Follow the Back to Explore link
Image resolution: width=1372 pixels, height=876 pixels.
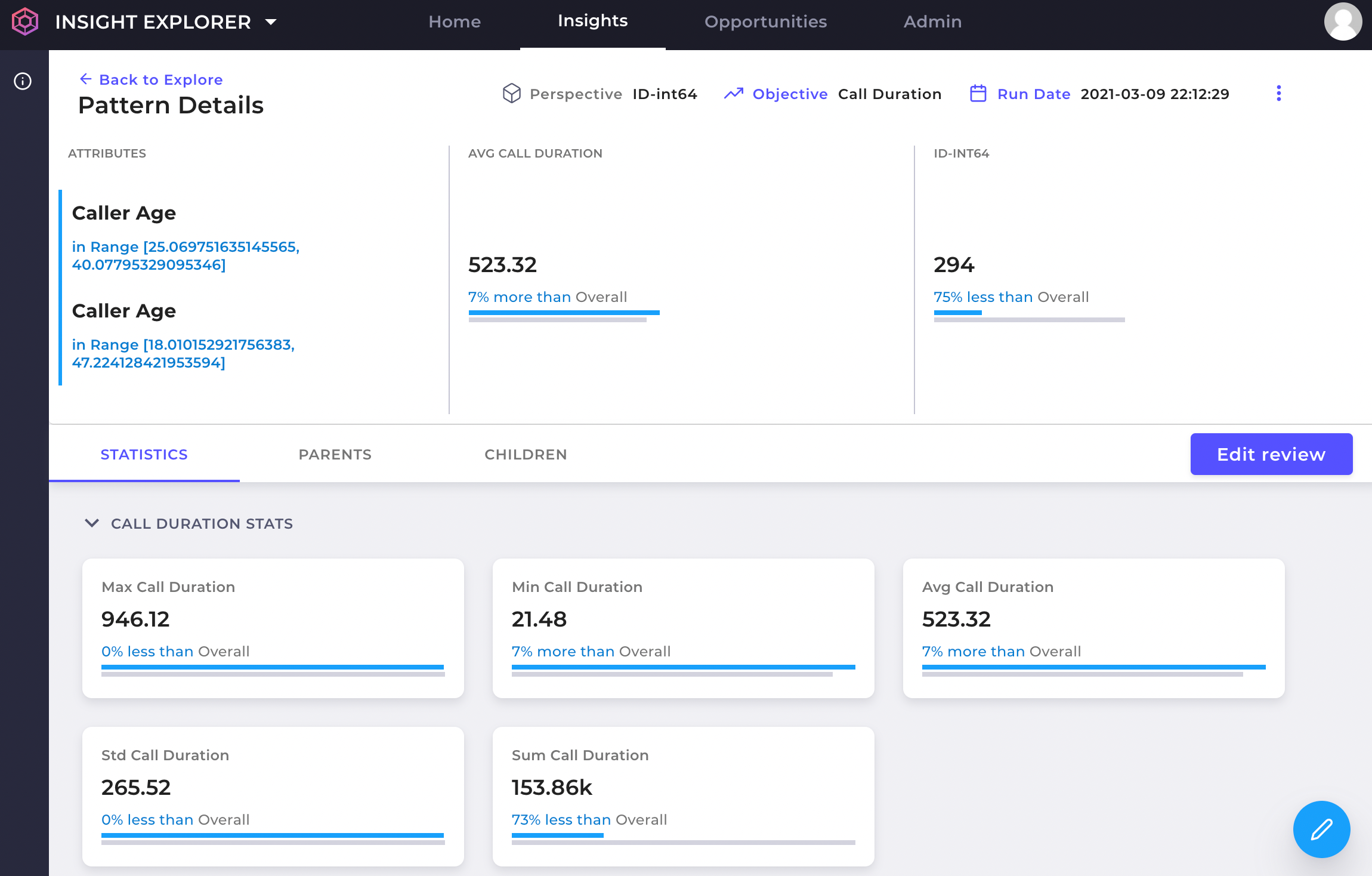pyautogui.click(x=160, y=79)
